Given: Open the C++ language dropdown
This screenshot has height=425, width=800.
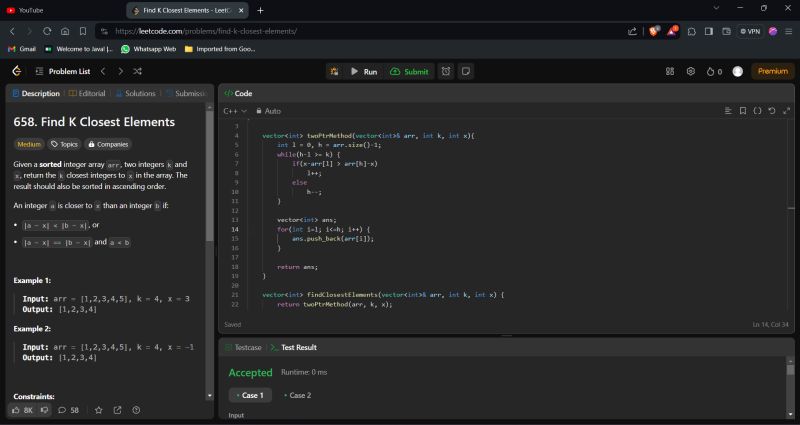Looking at the screenshot, I should tap(234, 111).
